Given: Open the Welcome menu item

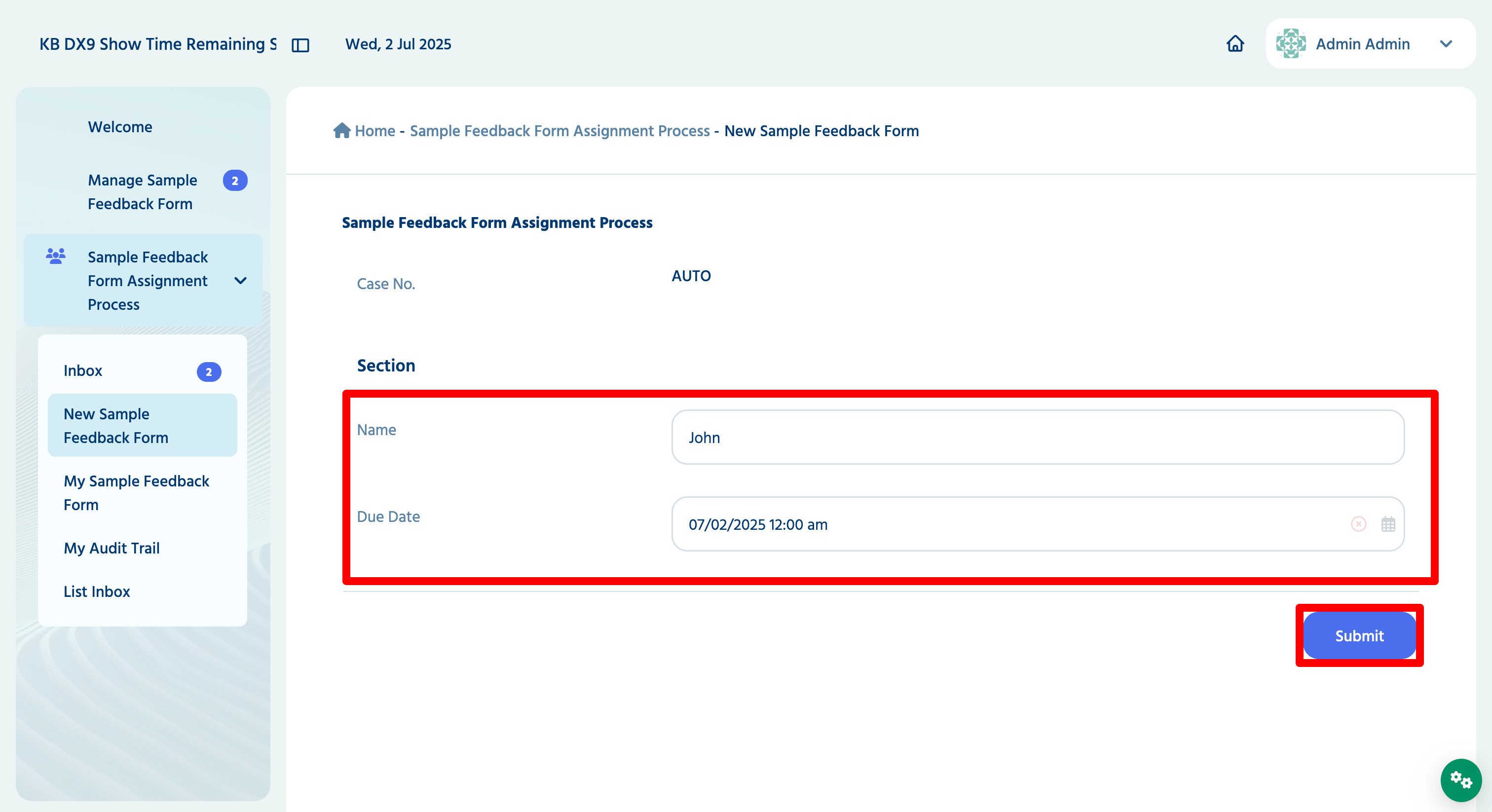Looking at the screenshot, I should [120, 127].
